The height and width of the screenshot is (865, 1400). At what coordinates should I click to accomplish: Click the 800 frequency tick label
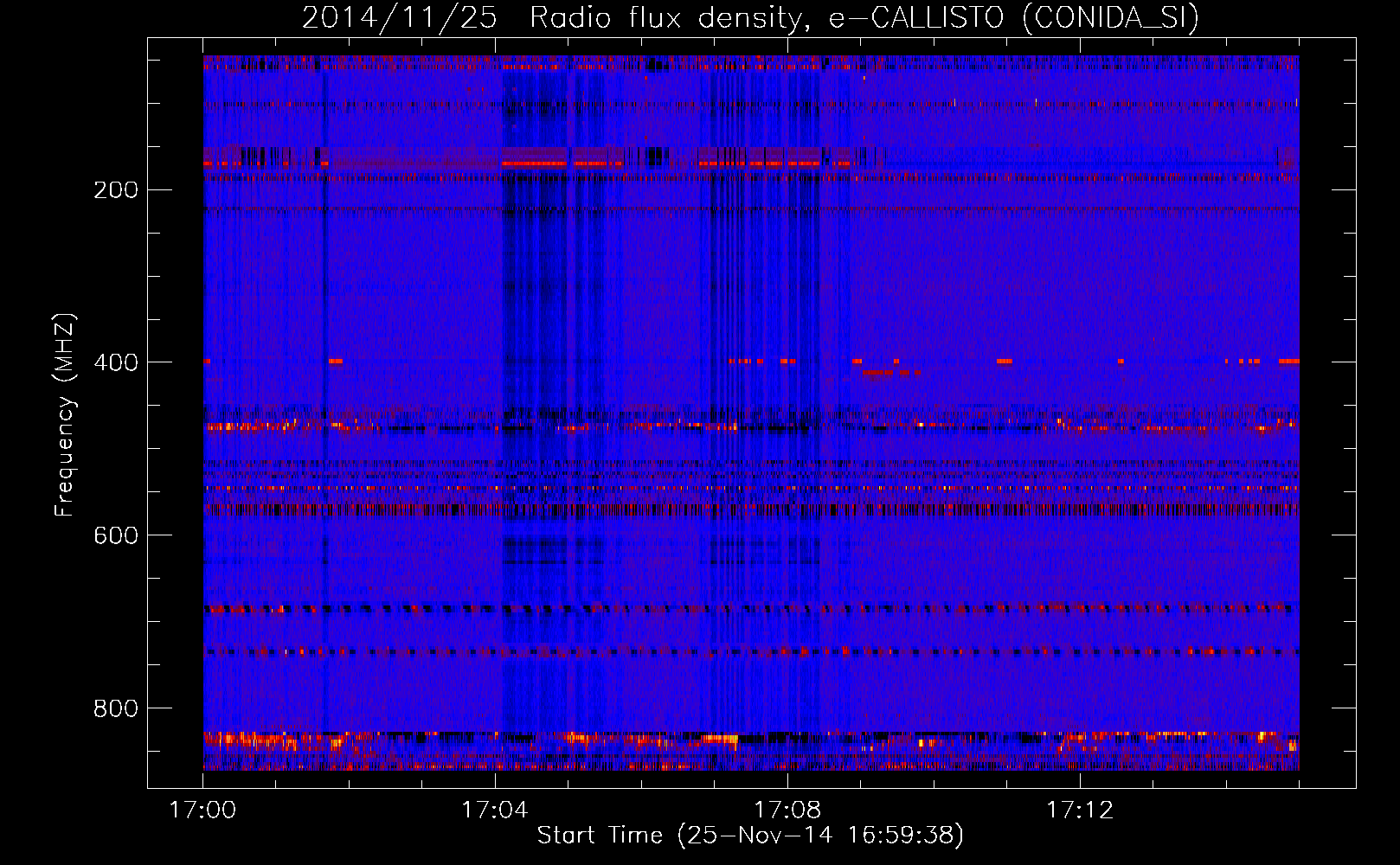click(116, 708)
